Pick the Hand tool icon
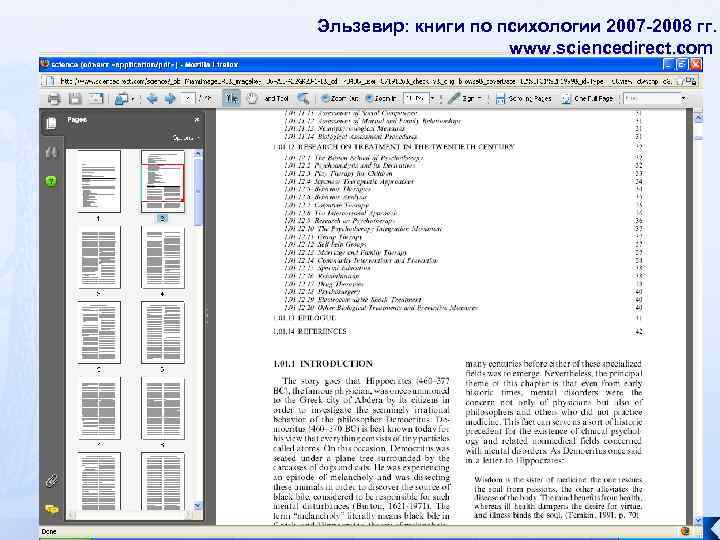720x540 pixels. point(252,98)
